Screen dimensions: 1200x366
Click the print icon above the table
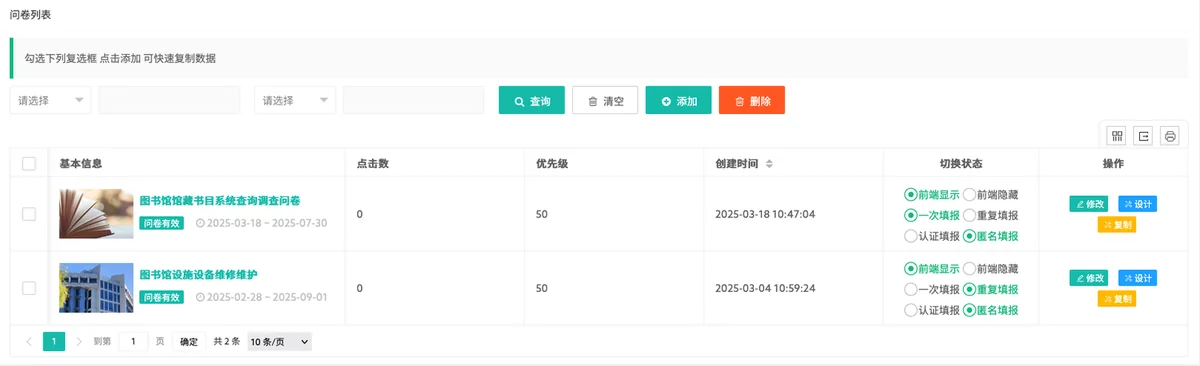click(x=1170, y=136)
